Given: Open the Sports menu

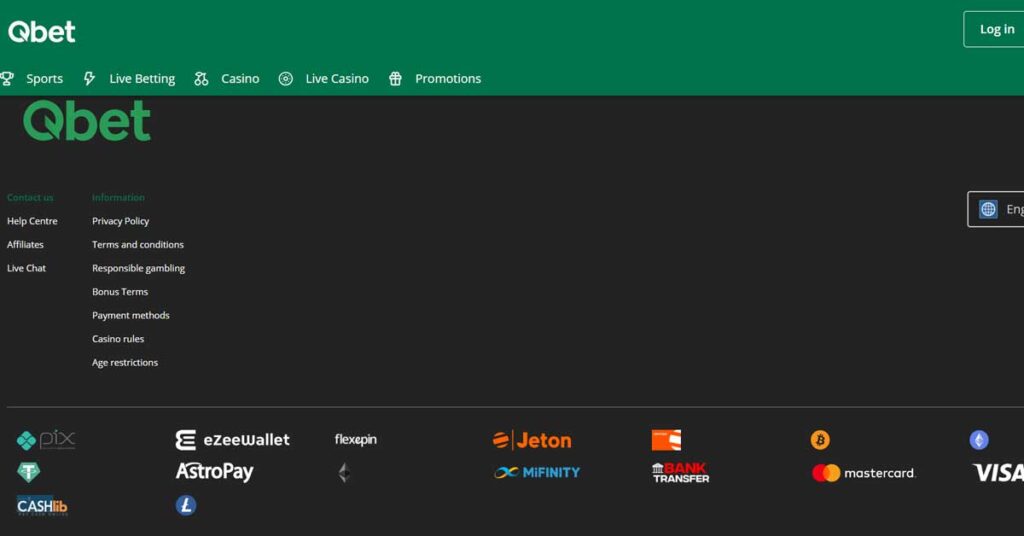Looking at the screenshot, I should 44,79.
